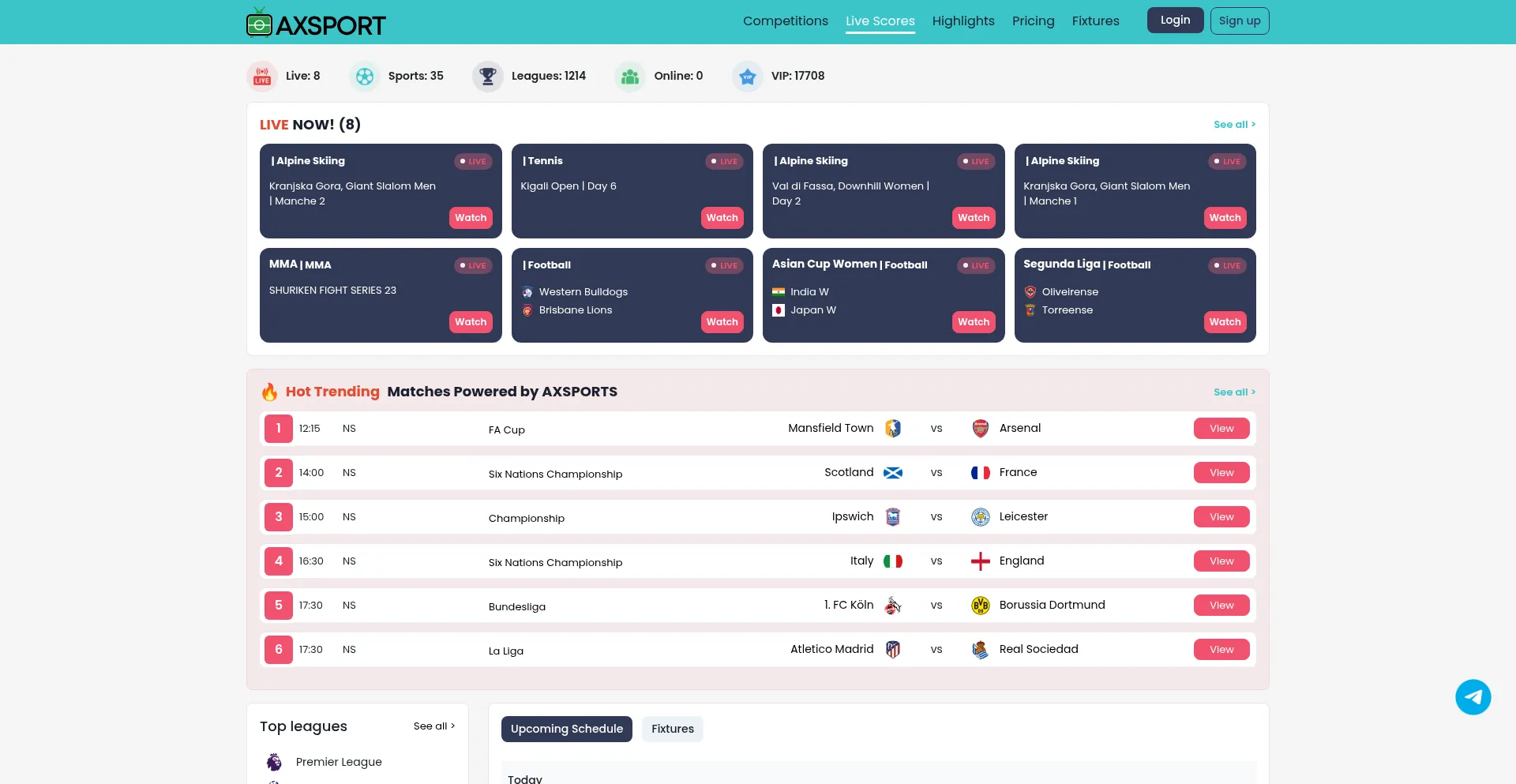Watch Kranjska Gora Manche 1 stream
Screen dimensions: 1516x784
point(1225,218)
